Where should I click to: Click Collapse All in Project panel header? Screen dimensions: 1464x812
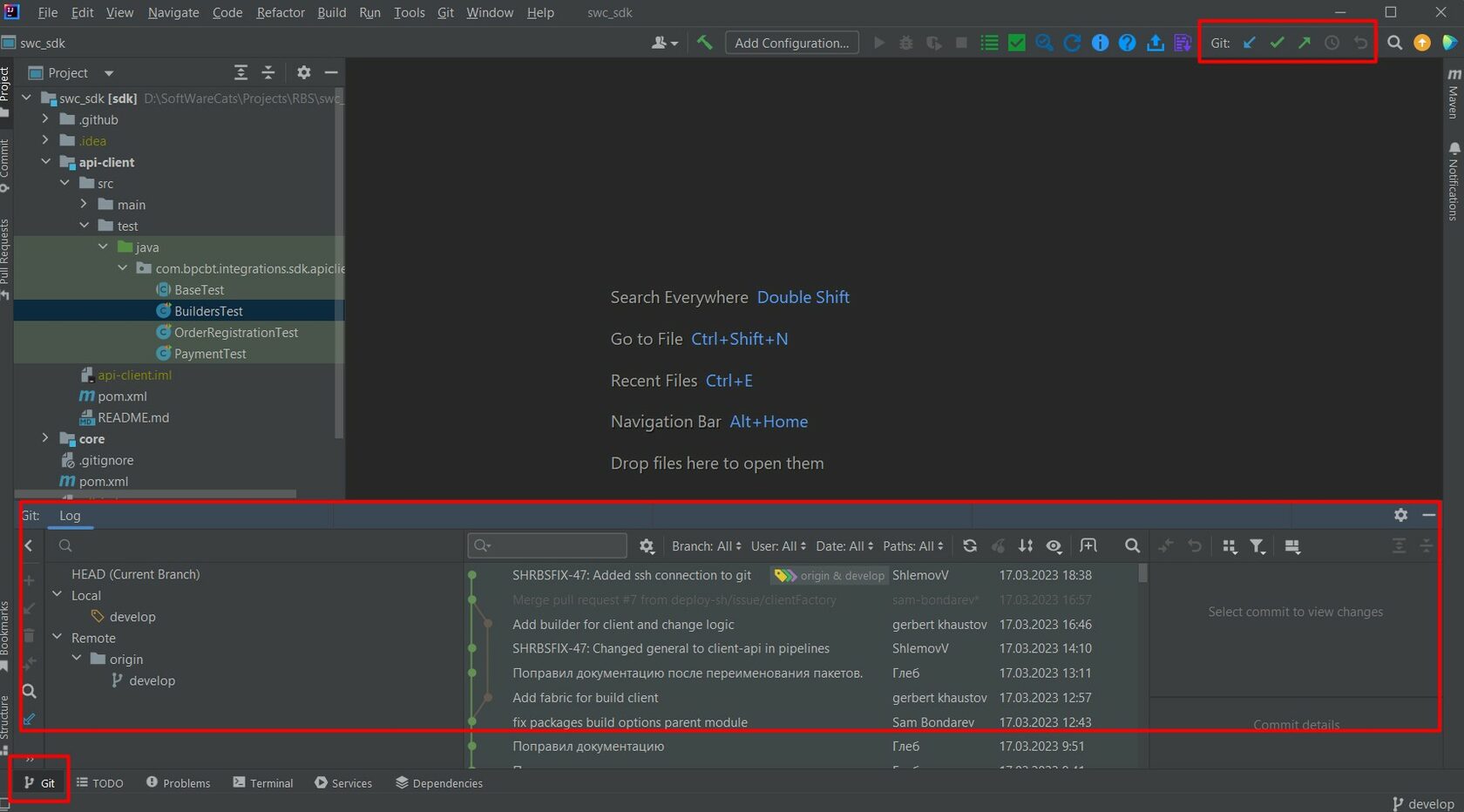(268, 73)
